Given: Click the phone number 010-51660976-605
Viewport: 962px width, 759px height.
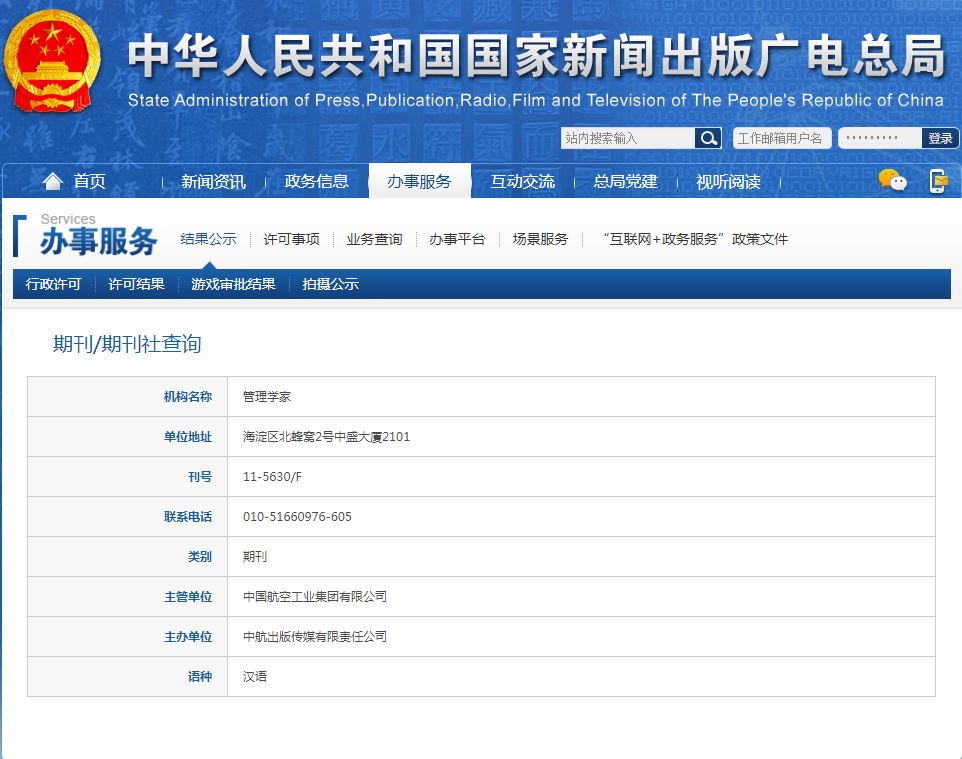Looking at the screenshot, I should coord(297,517).
